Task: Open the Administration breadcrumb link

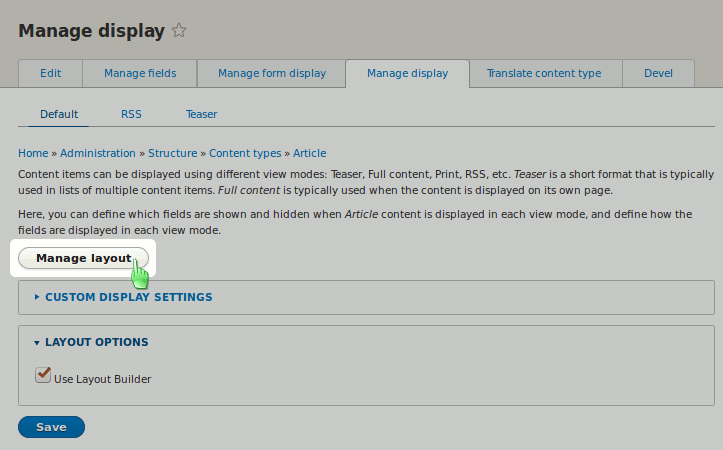Action: pos(98,153)
